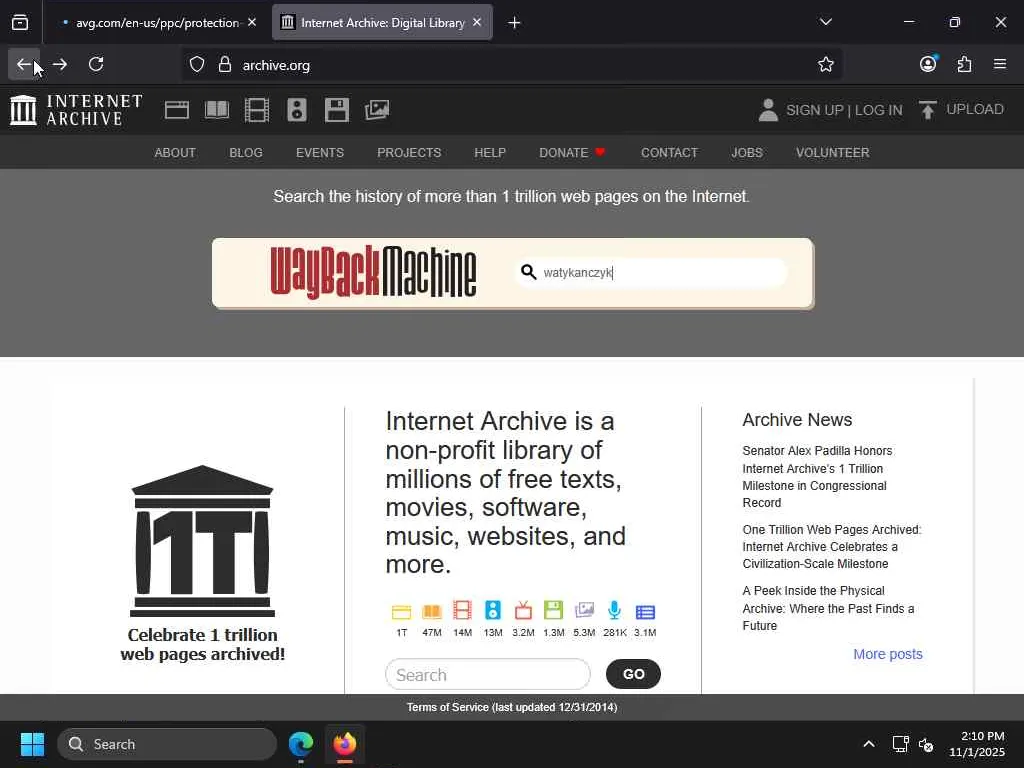Screen dimensions: 1024x768
Task: Open the VOLUNTEER menu item
Action: pos(832,153)
